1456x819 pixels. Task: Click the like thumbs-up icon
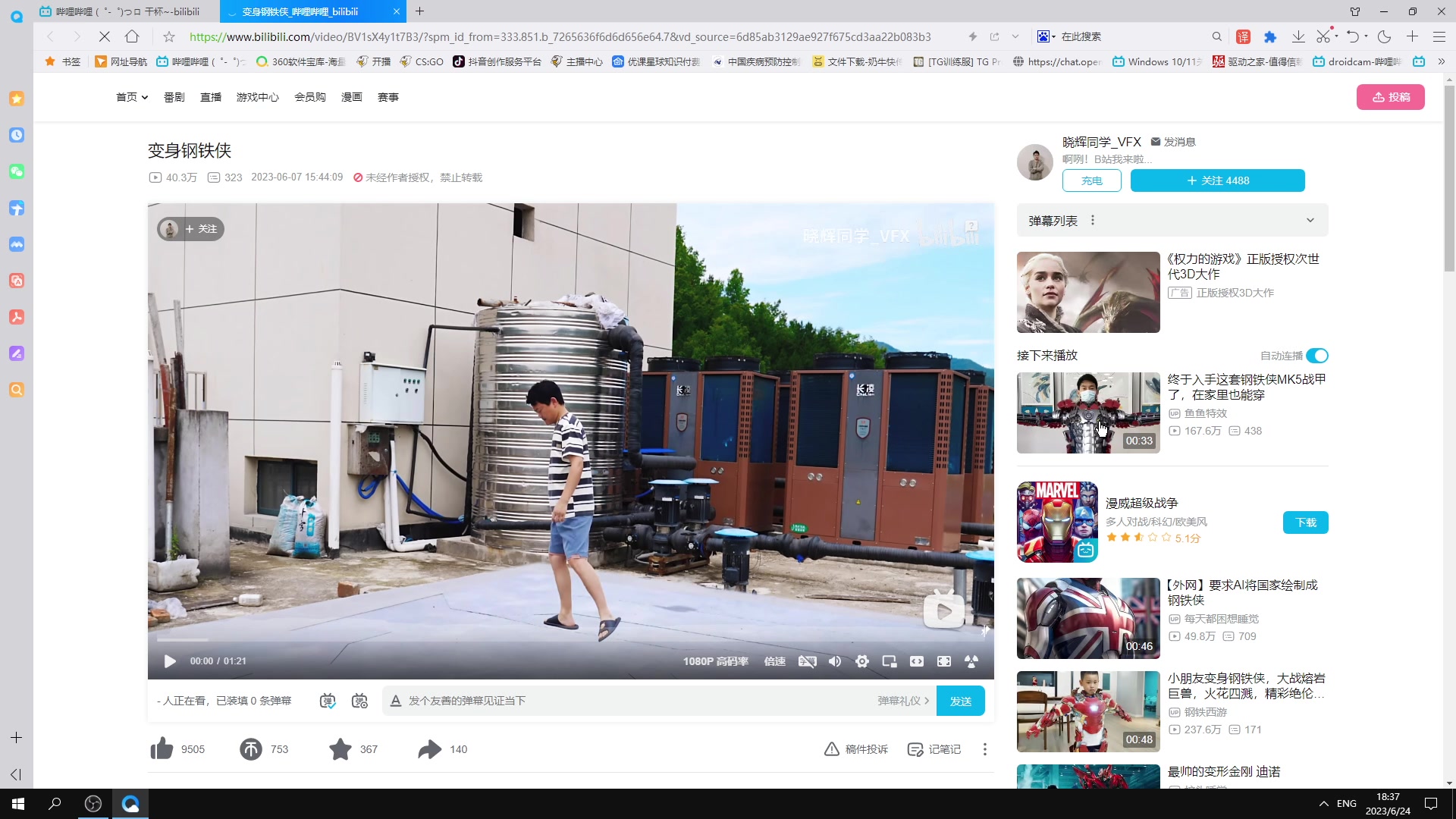tap(162, 749)
